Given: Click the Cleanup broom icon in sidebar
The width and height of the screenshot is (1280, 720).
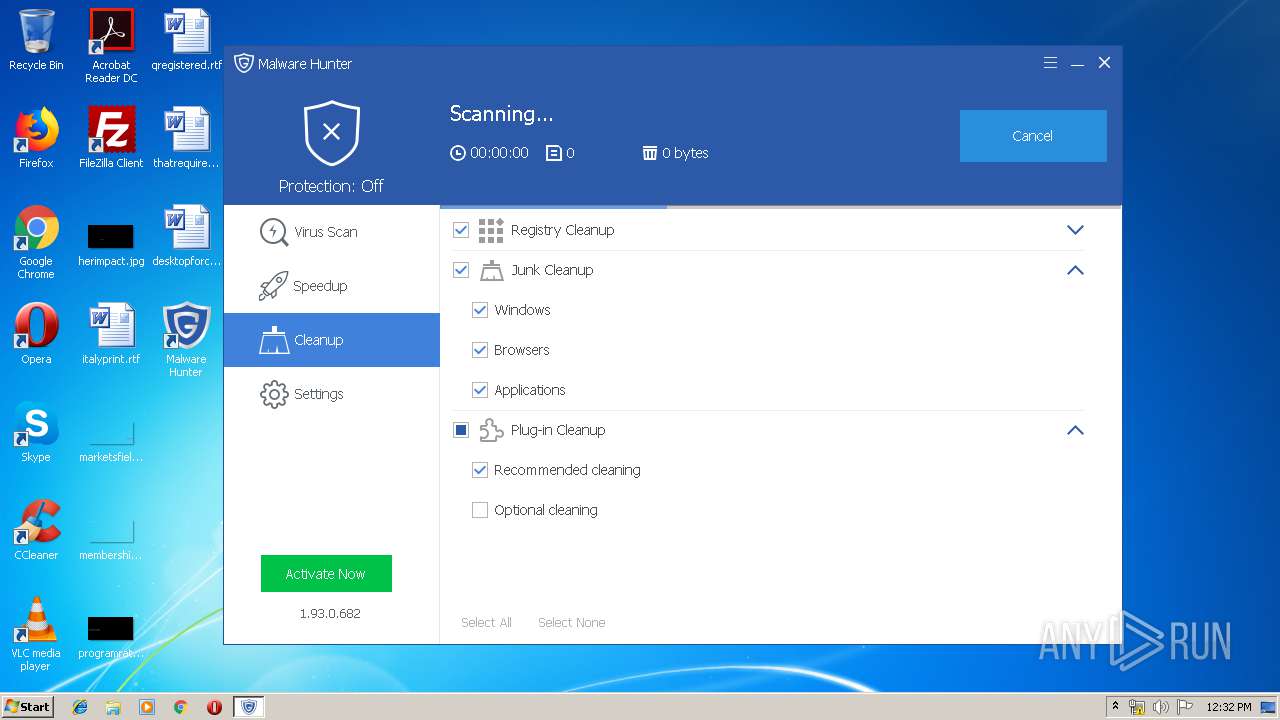Looking at the screenshot, I should (x=273, y=340).
